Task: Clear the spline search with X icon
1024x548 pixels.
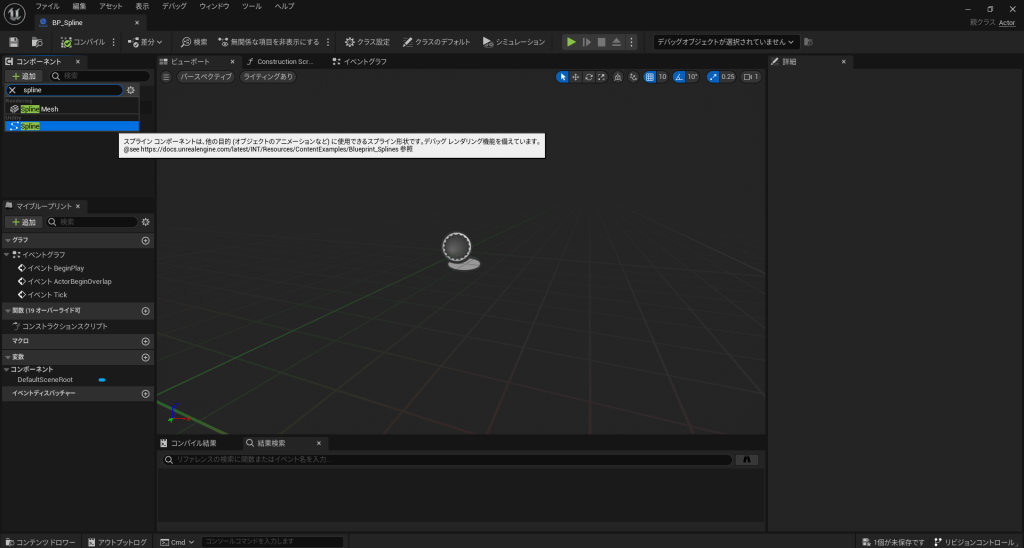Action: point(12,90)
